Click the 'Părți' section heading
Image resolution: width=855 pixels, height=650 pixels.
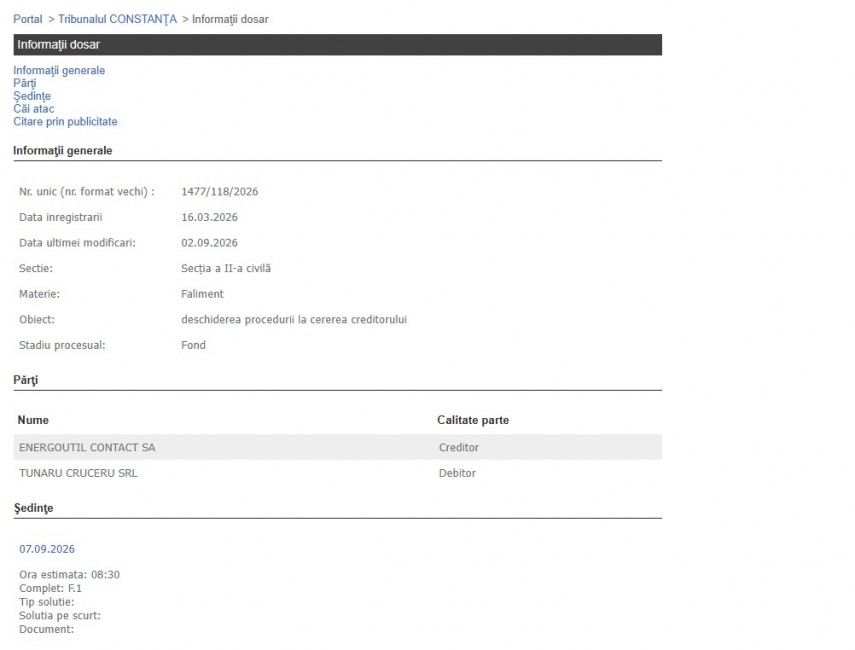tap(26, 380)
